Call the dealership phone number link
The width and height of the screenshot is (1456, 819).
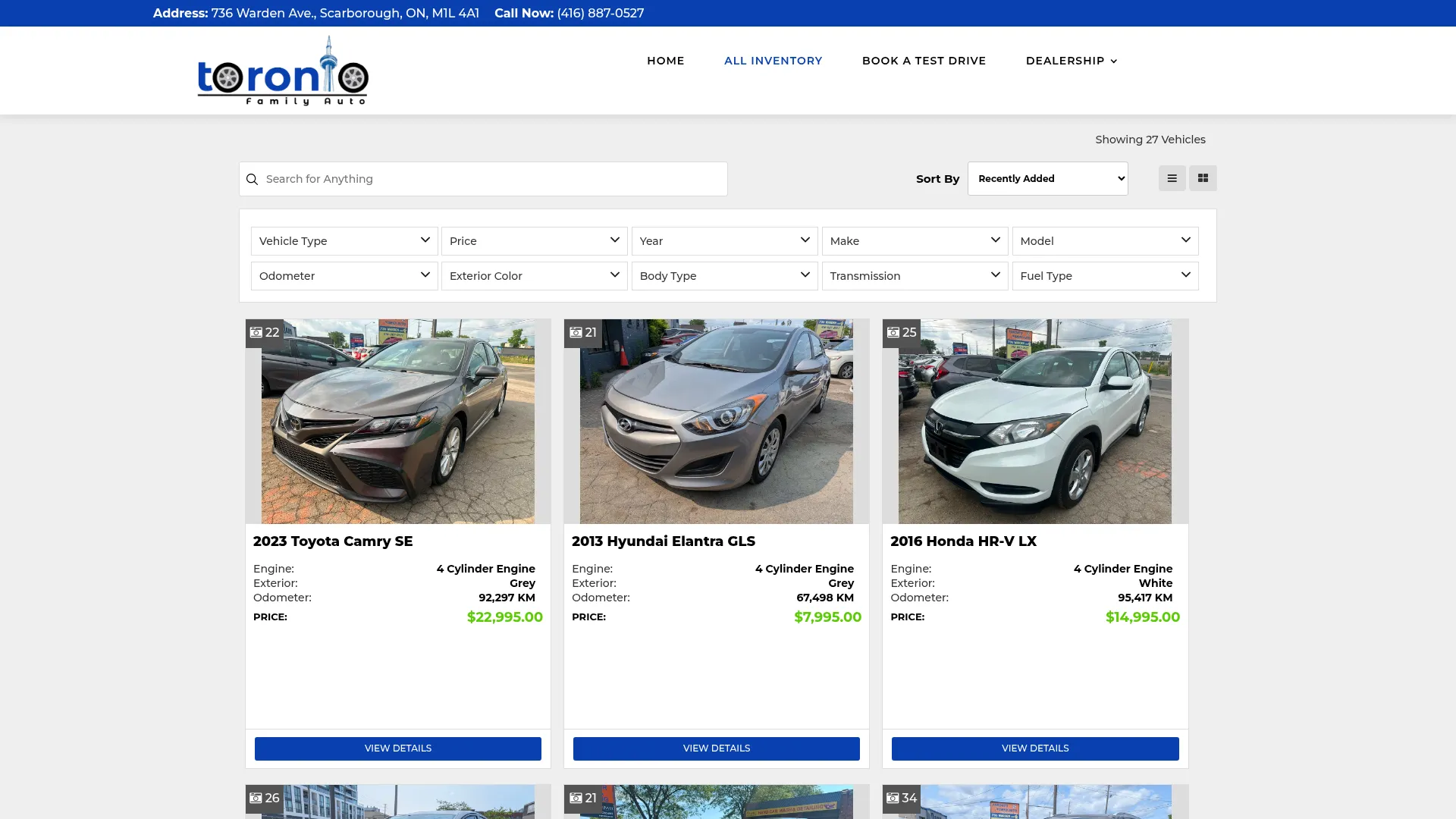pyautogui.click(x=600, y=13)
